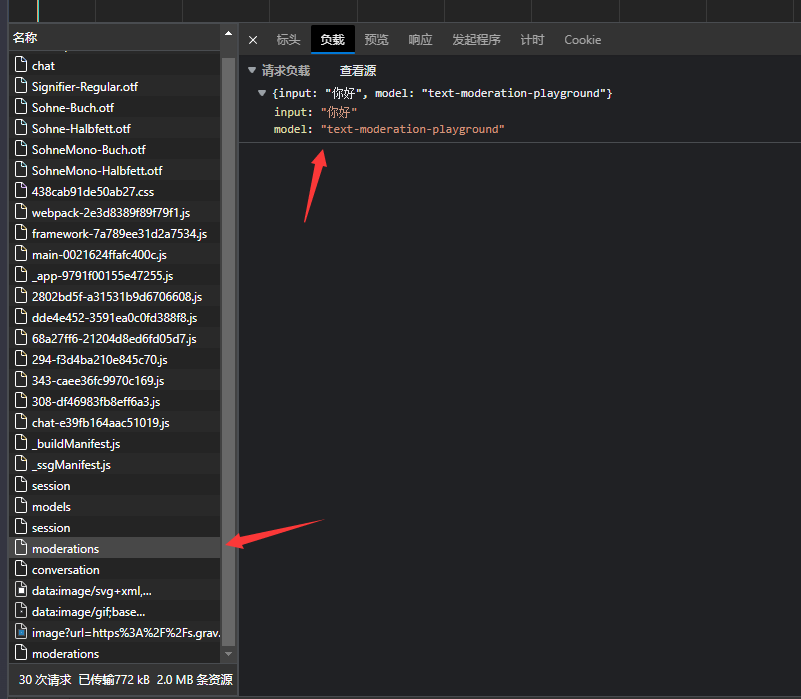Collapse the 请求负载 section
This screenshot has width=801, height=699.
pyautogui.click(x=252, y=70)
